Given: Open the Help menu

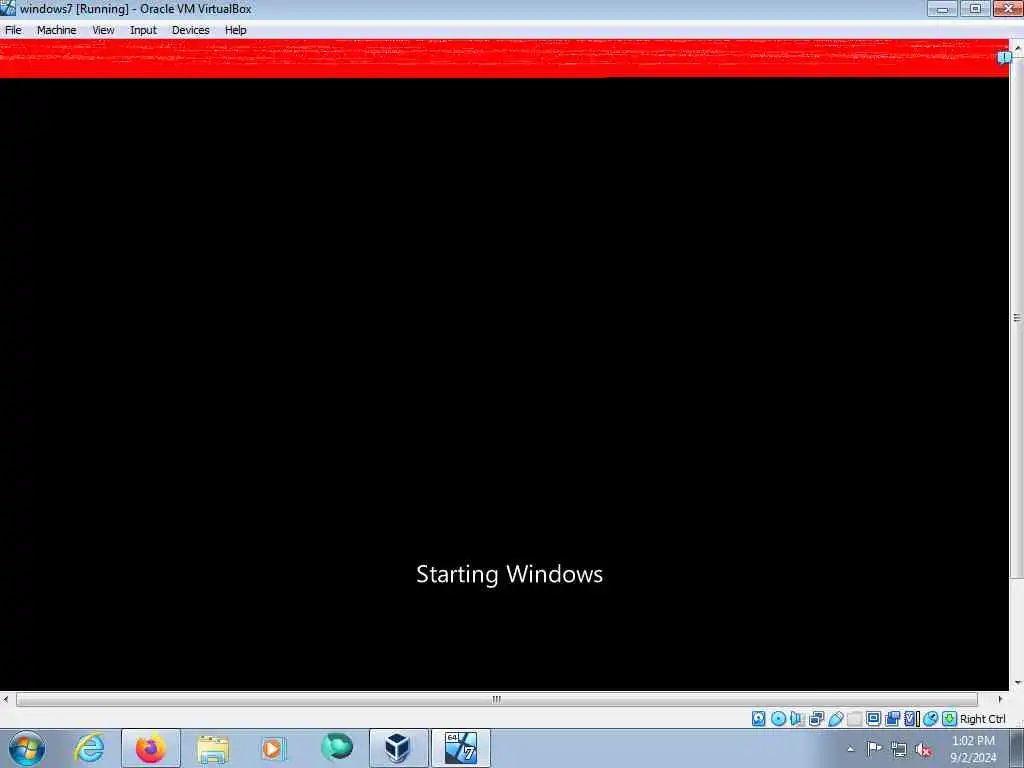Looking at the screenshot, I should pos(236,30).
